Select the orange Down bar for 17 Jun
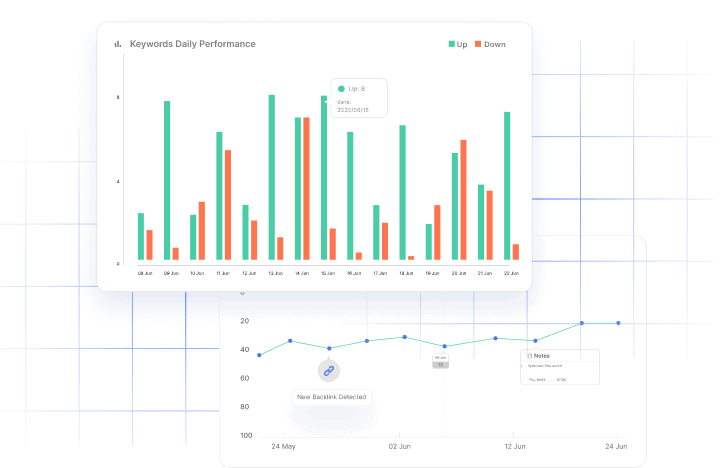This screenshot has height=468, width=726. click(385, 241)
